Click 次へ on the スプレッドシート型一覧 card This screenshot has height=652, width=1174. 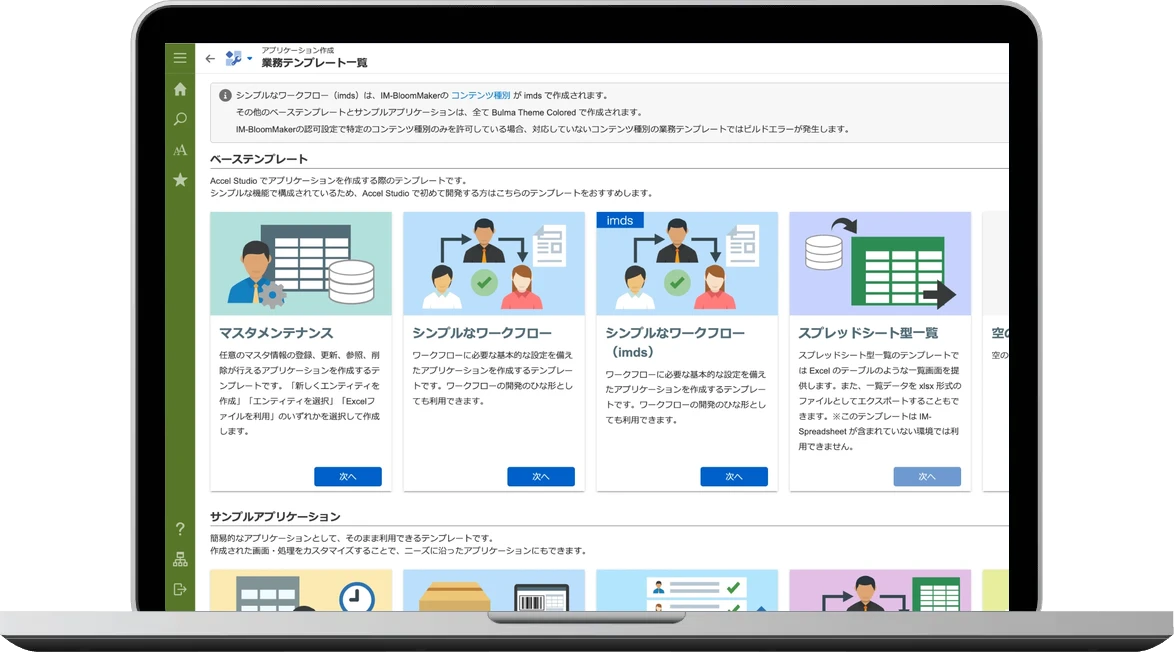point(928,477)
